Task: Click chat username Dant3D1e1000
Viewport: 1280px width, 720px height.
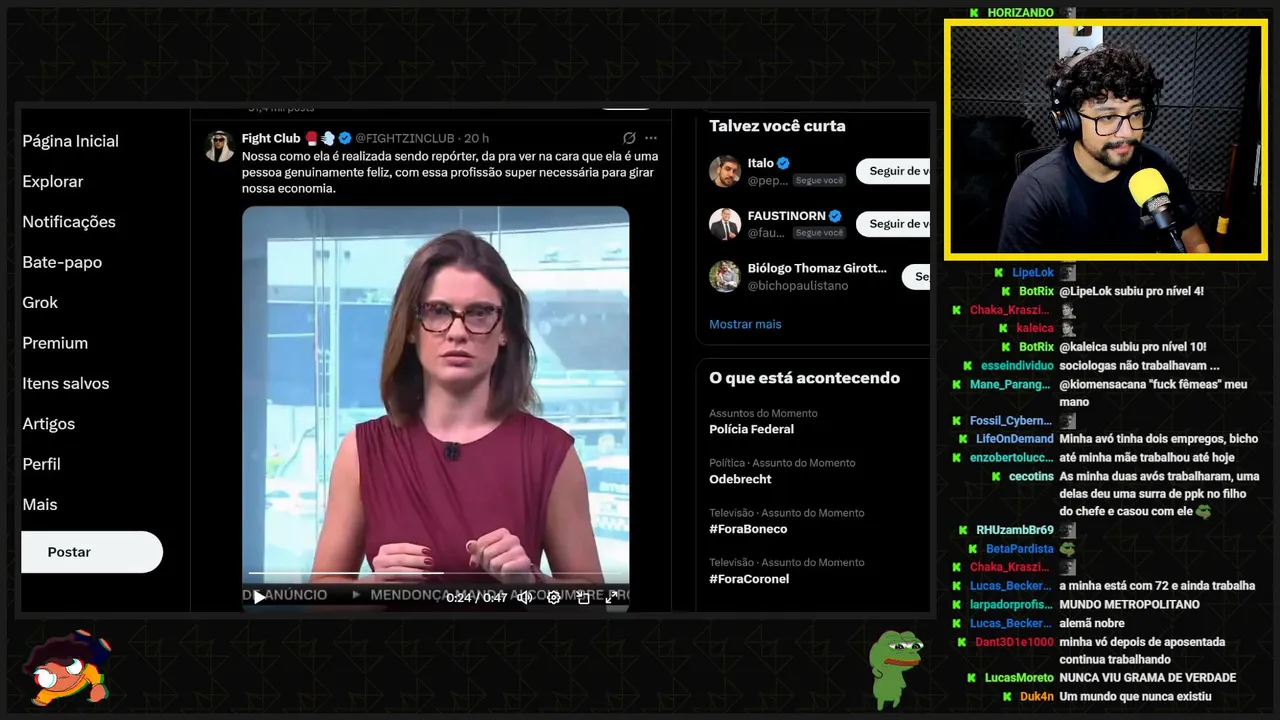Action: pyautogui.click(x=1015, y=642)
